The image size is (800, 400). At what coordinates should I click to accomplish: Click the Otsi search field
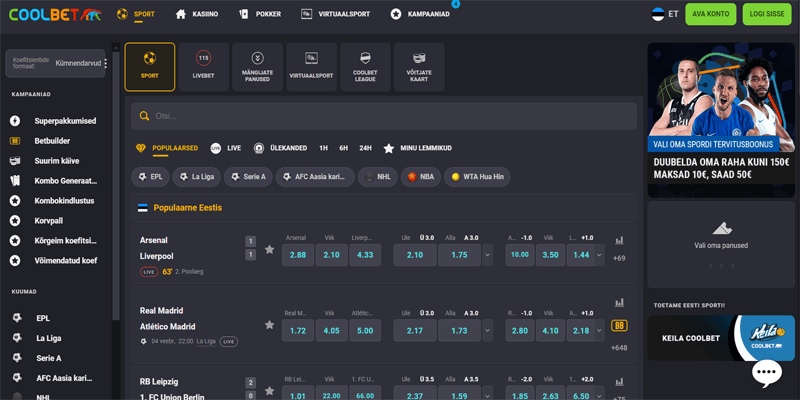click(x=384, y=116)
